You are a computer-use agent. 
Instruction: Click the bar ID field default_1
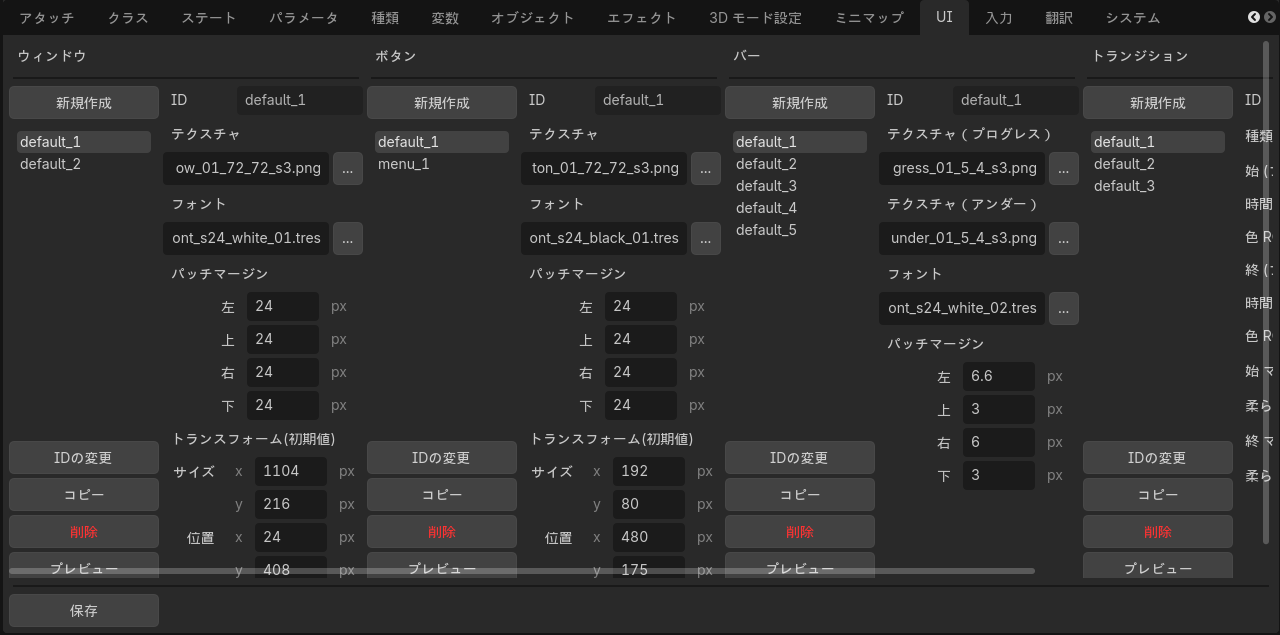click(x=1016, y=100)
